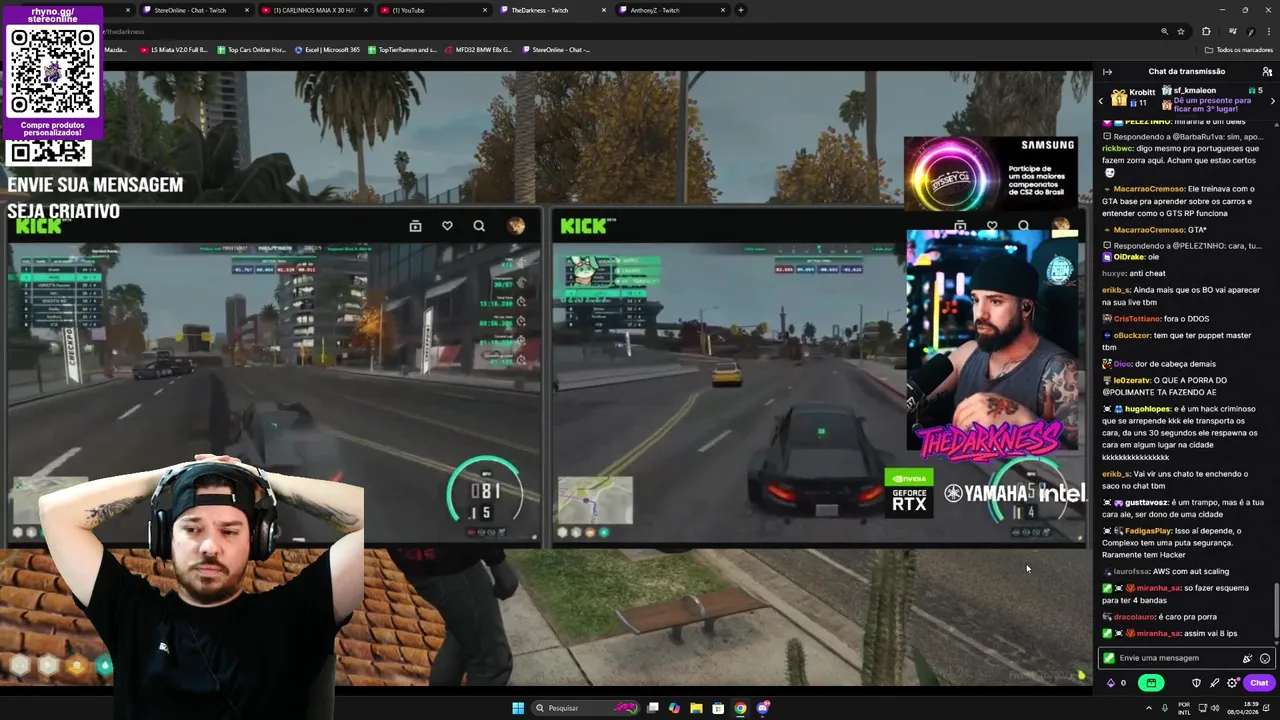Collapse the chat panel with the arrow icon
The width and height of the screenshot is (1280, 720).
1107,72
